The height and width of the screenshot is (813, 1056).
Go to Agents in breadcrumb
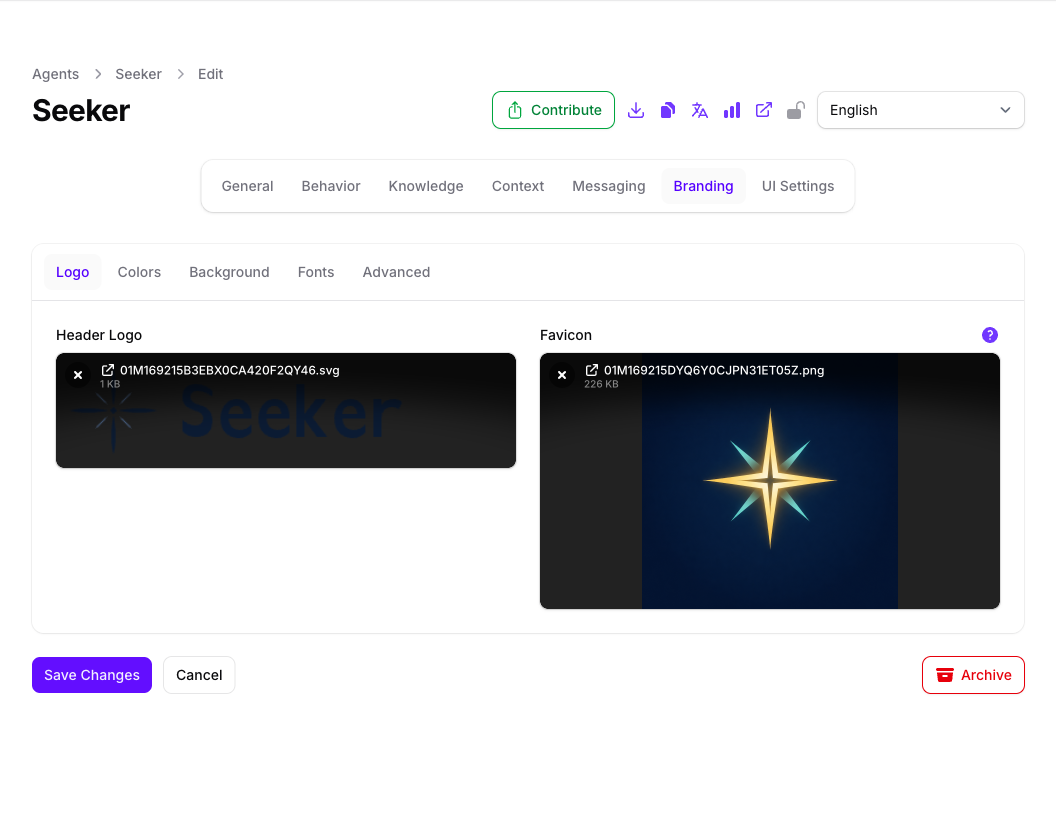[x=55, y=74]
